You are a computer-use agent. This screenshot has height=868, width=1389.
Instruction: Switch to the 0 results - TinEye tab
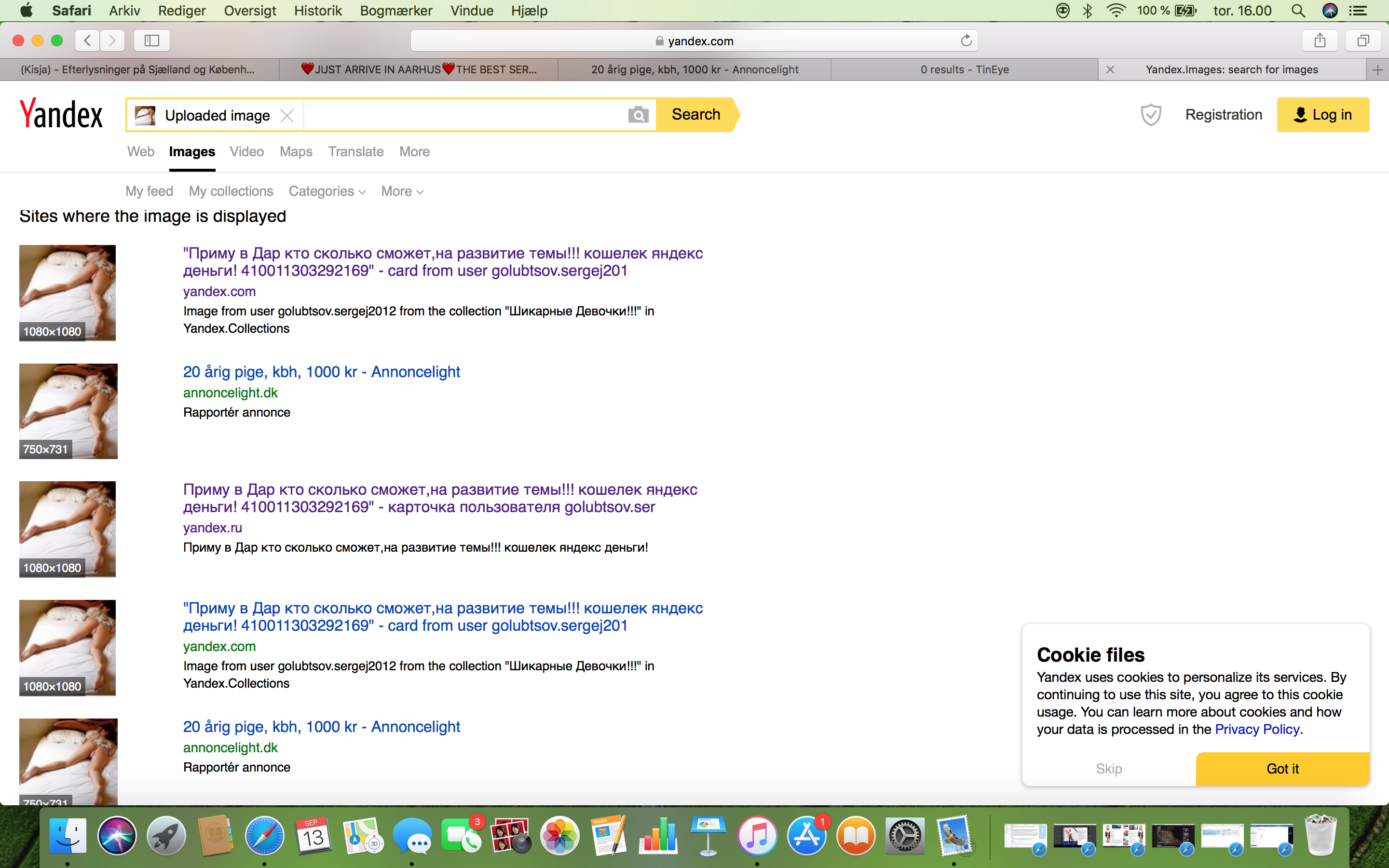(964, 69)
